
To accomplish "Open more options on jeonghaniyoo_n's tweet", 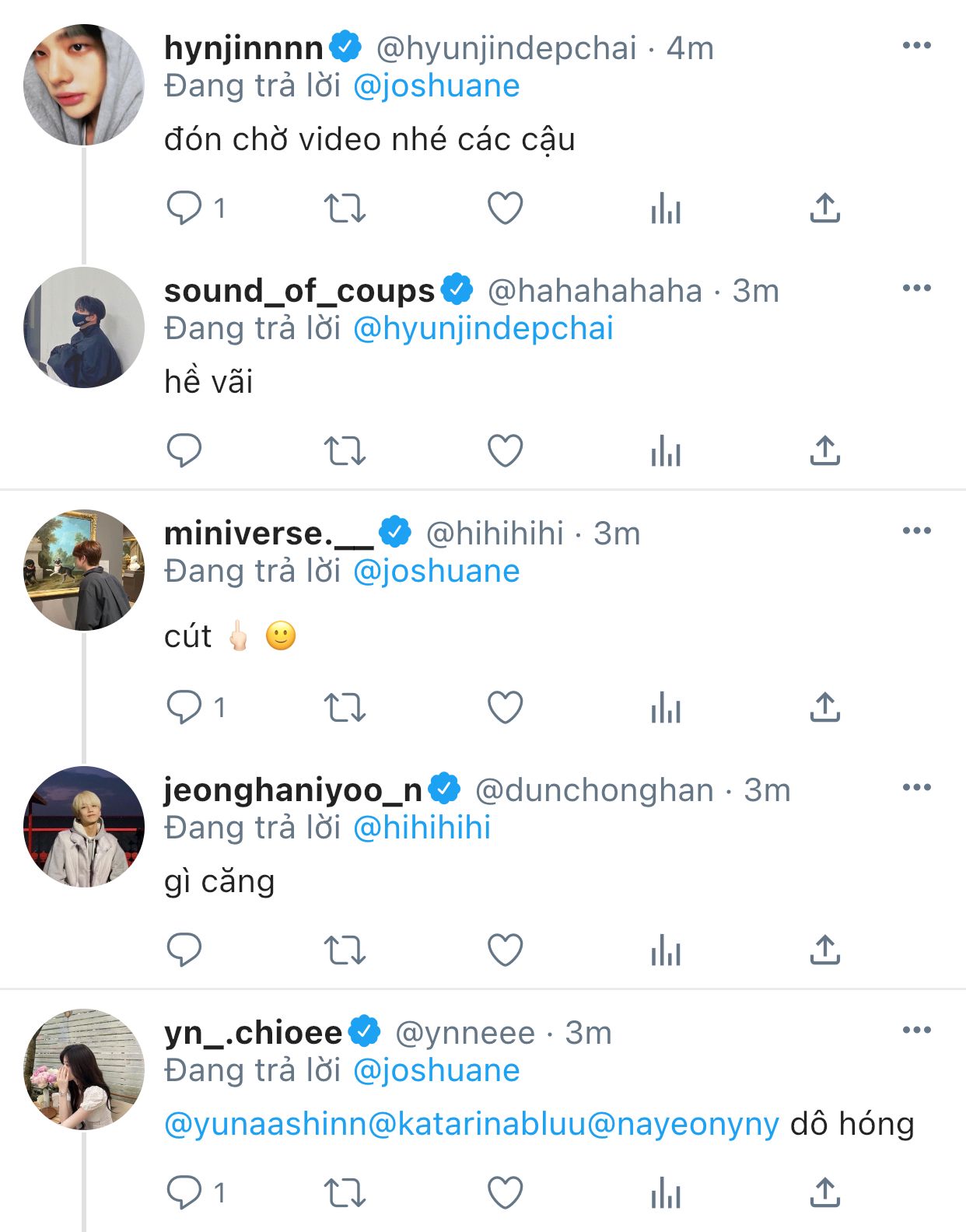I will [x=917, y=788].
